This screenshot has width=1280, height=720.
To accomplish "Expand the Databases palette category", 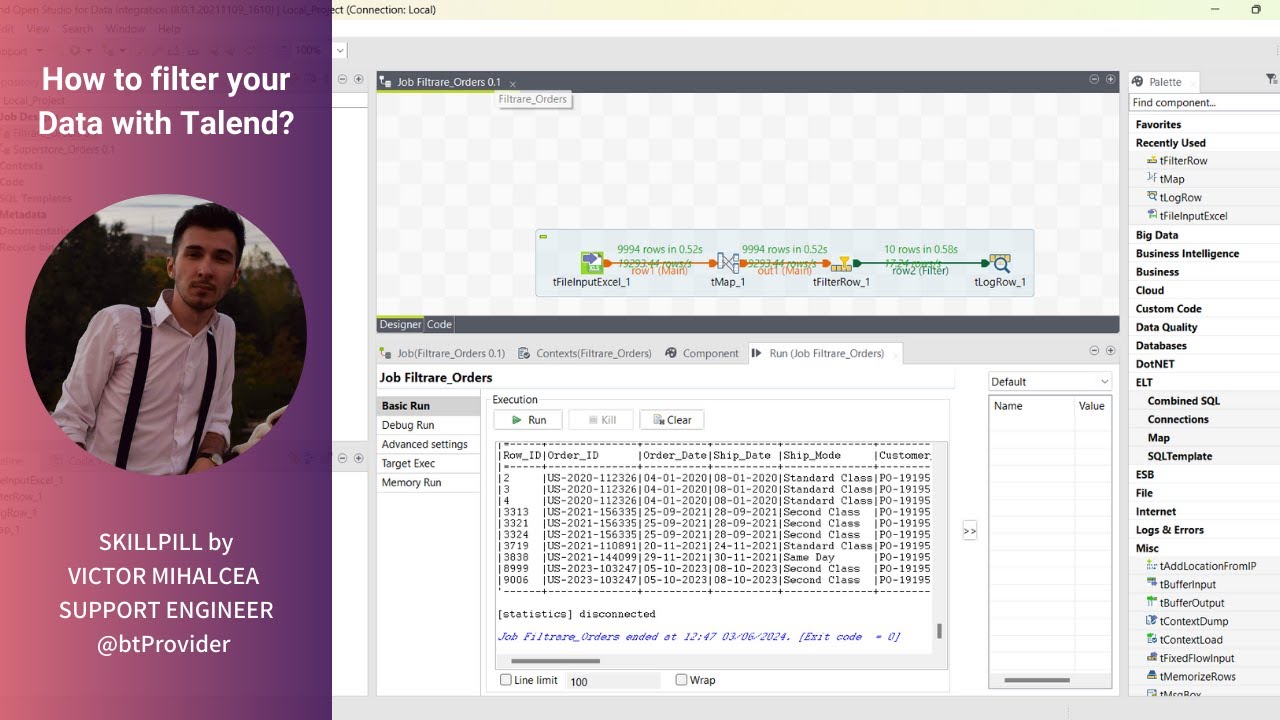I will (1161, 346).
